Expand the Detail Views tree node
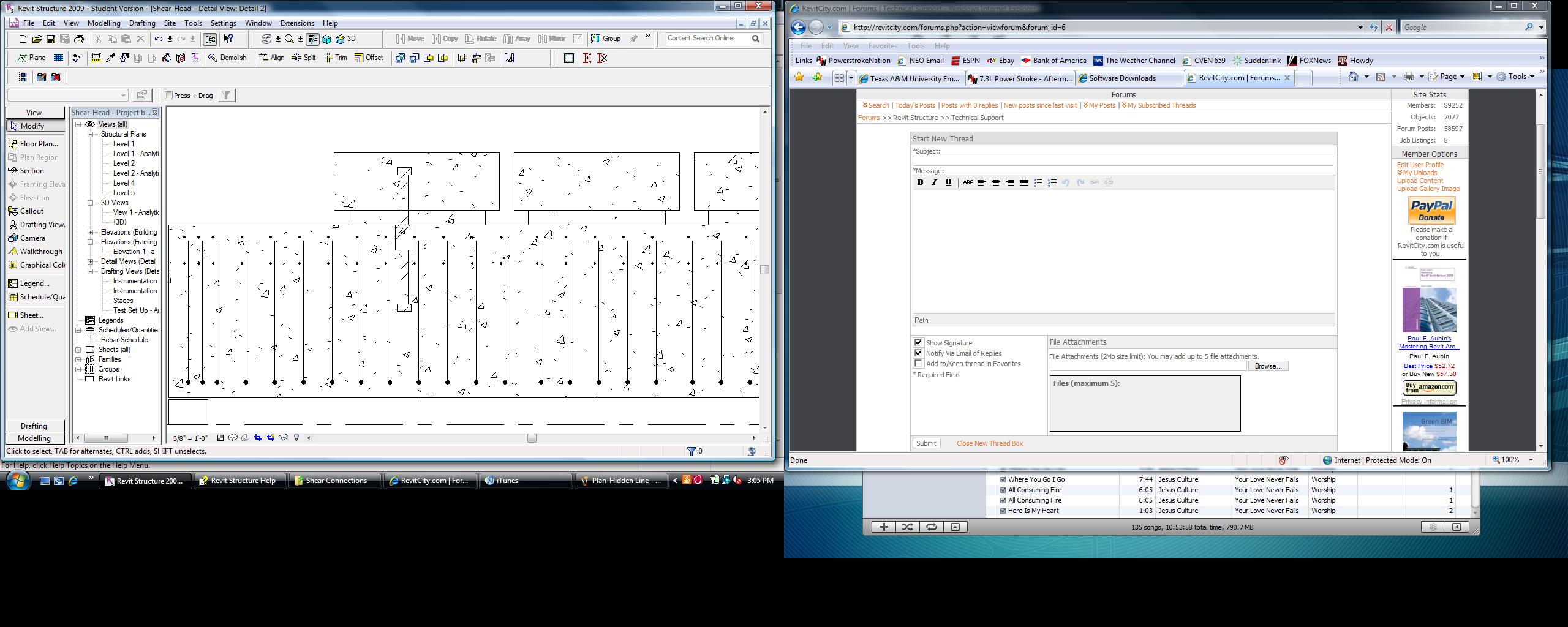Viewport: 1568px width, 627px height. (x=91, y=261)
